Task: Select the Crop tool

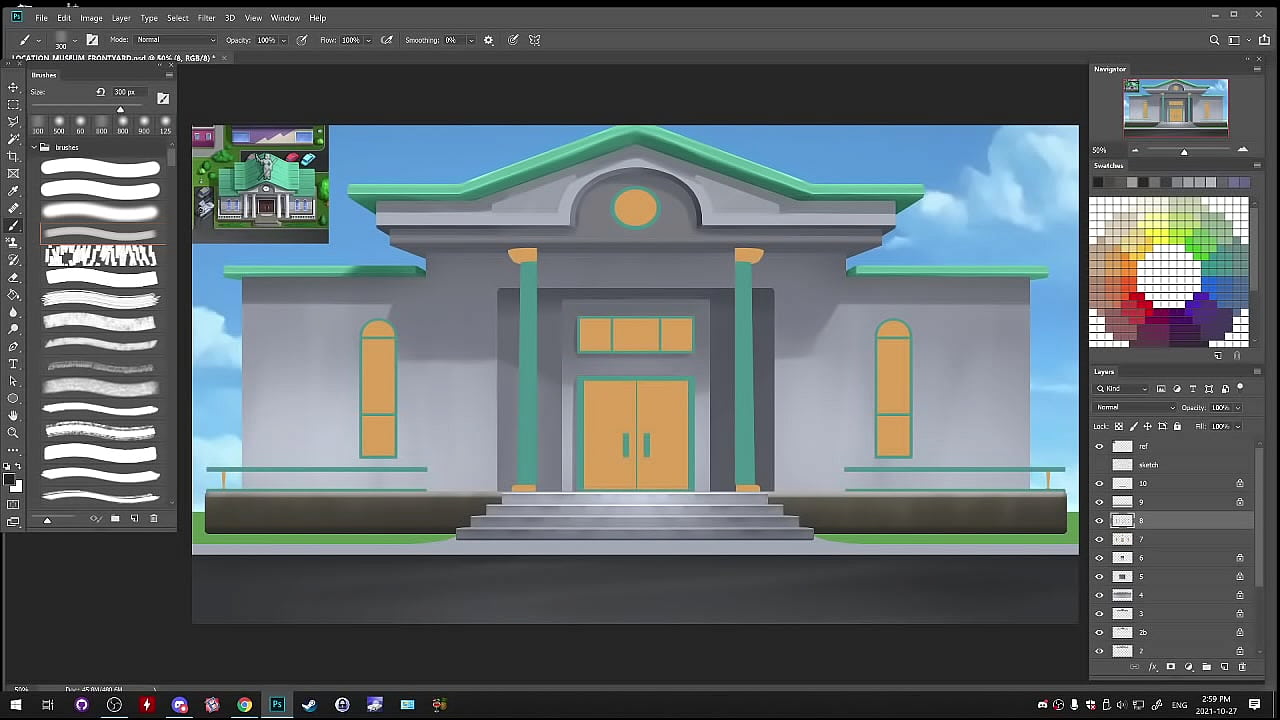Action: click(13, 156)
